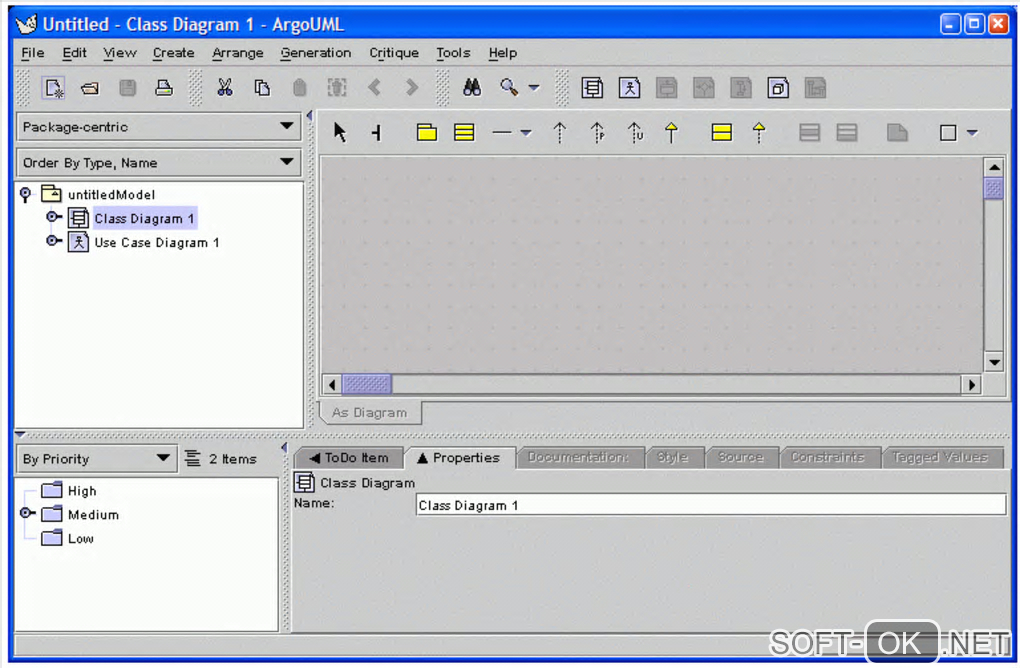Screen dimensions: 1020x668
Task: Create a new class diagram via toolbar icon
Action: pyautogui.click(x=592, y=88)
